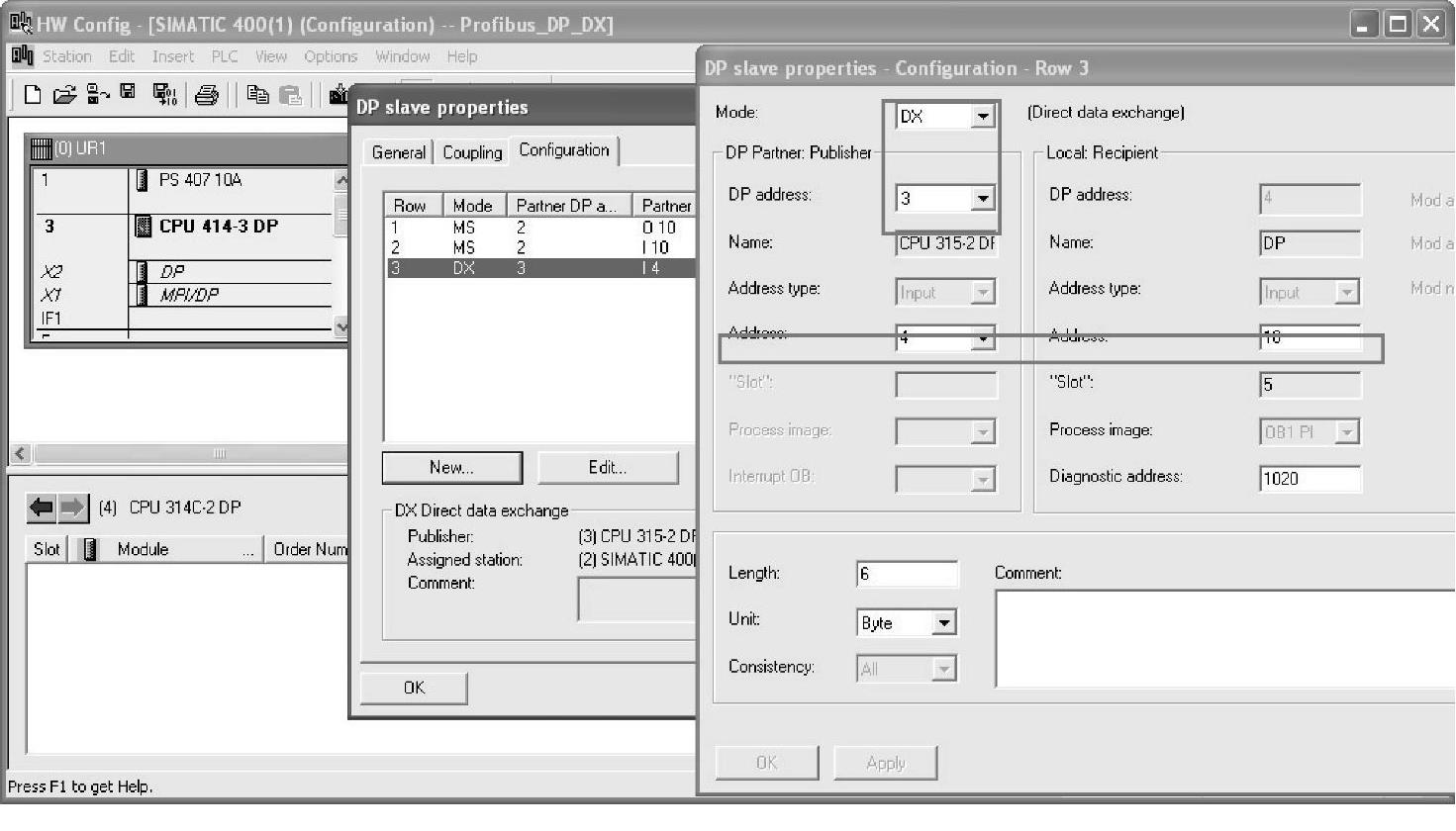Select configuration table row 2 with mode MS

click(x=539, y=247)
